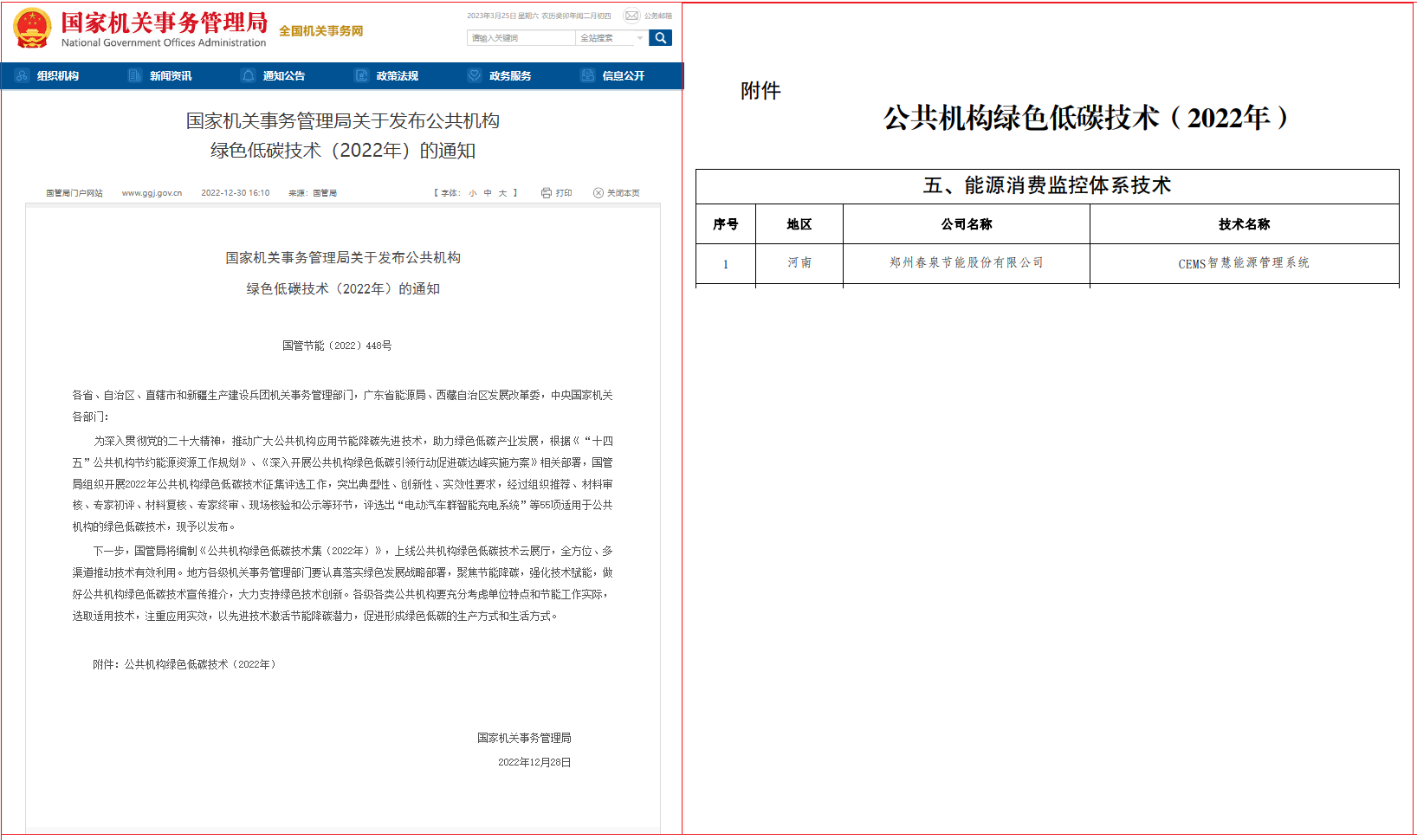Click the blue search magnifier button
1417x840 pixels.
pyautogui.click(x=660, y=38)
